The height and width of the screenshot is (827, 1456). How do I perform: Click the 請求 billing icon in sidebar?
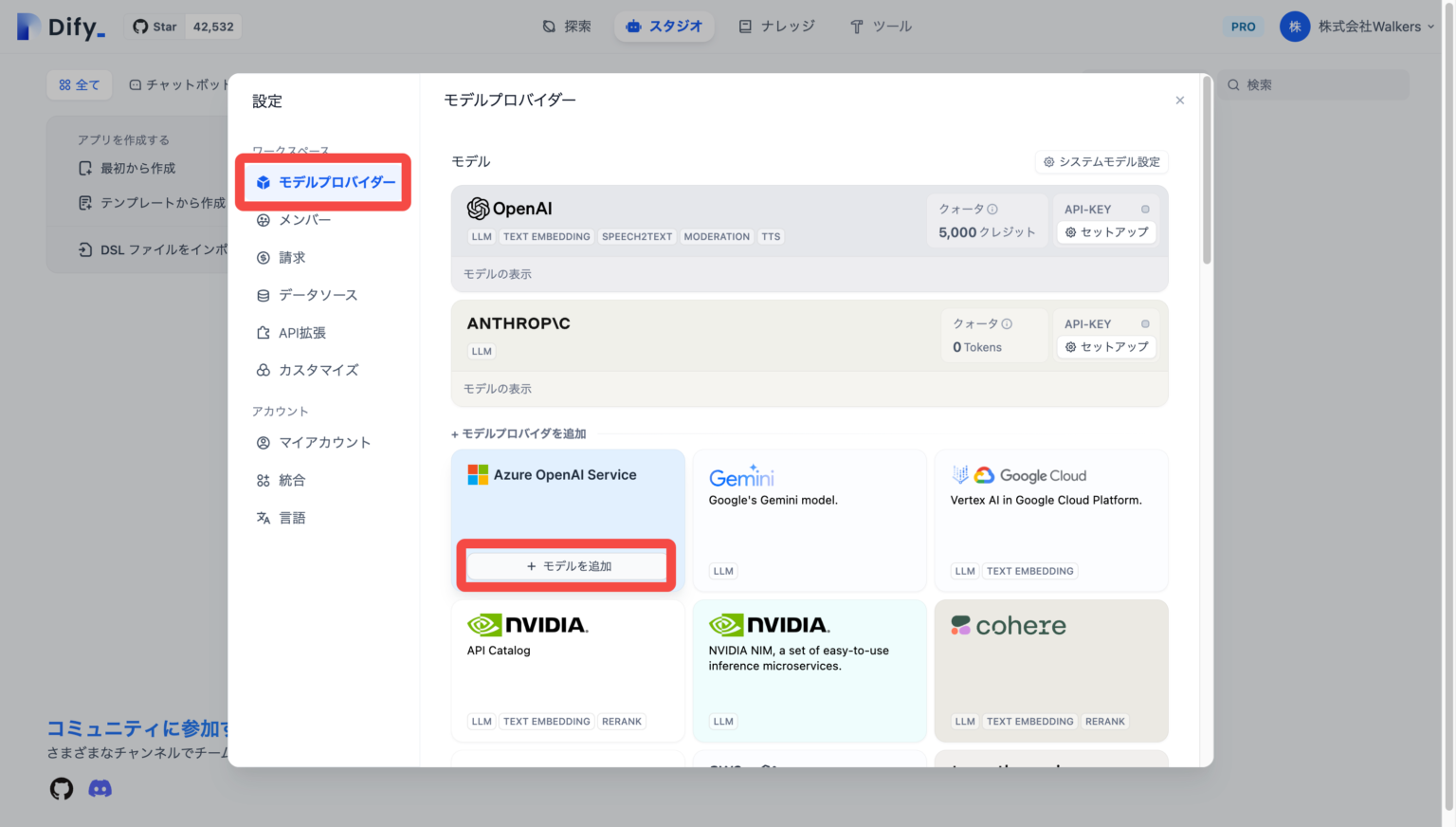(263, 257)
